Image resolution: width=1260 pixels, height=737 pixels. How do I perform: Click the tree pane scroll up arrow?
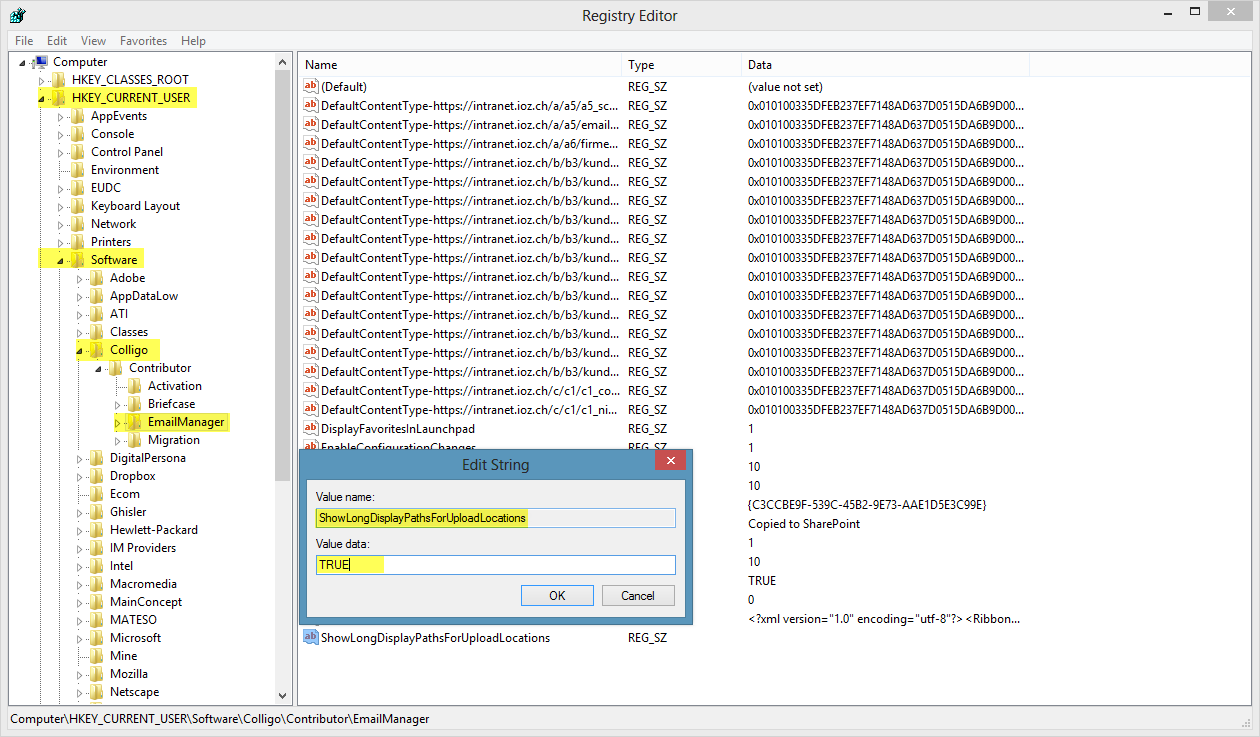coord(283,61)
